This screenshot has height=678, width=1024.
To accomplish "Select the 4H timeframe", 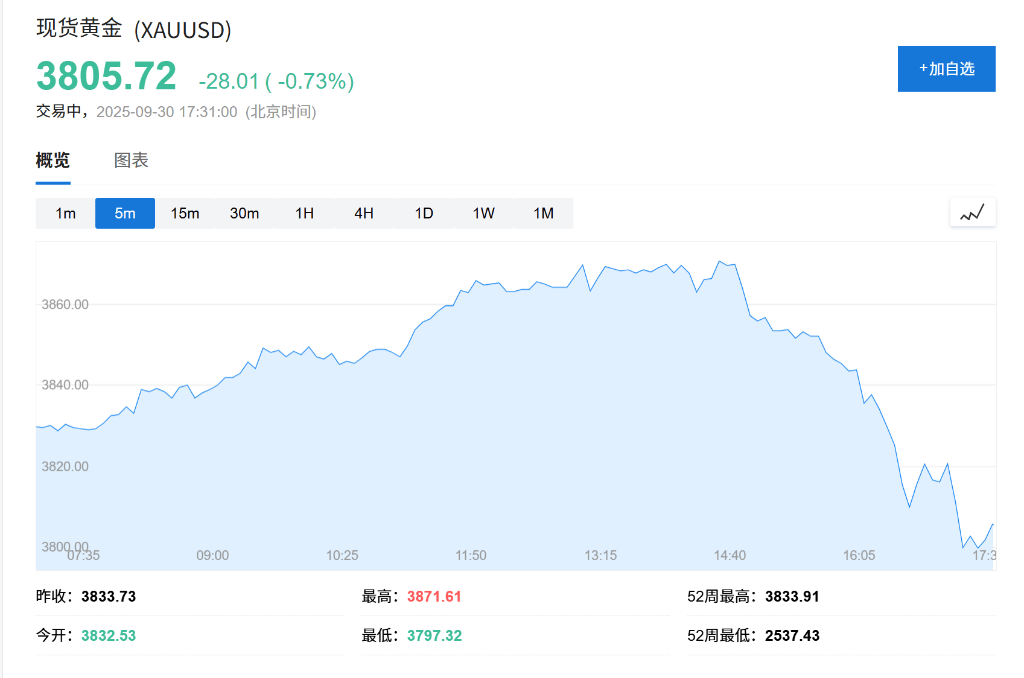I will click(364, 213).
